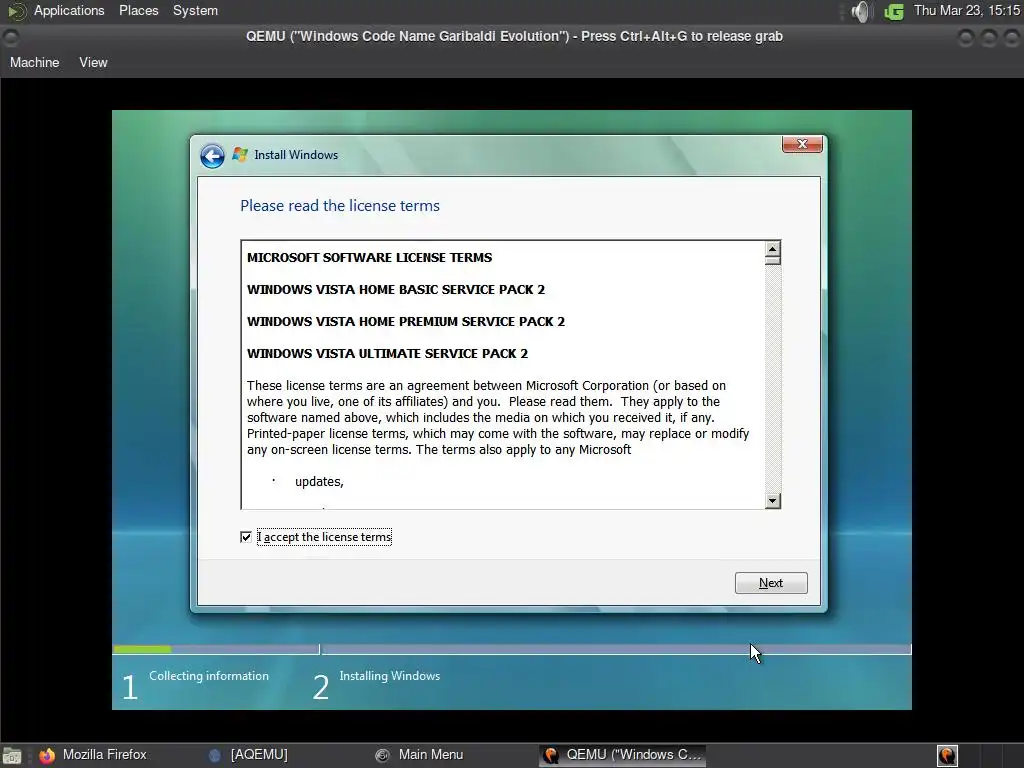Click the 'MICROSOFT SOFTWARE LICENSE TERMS' heading
The width and height of the screenshot is (1024, 768).
pyautogui.click(x=370, y=257)
